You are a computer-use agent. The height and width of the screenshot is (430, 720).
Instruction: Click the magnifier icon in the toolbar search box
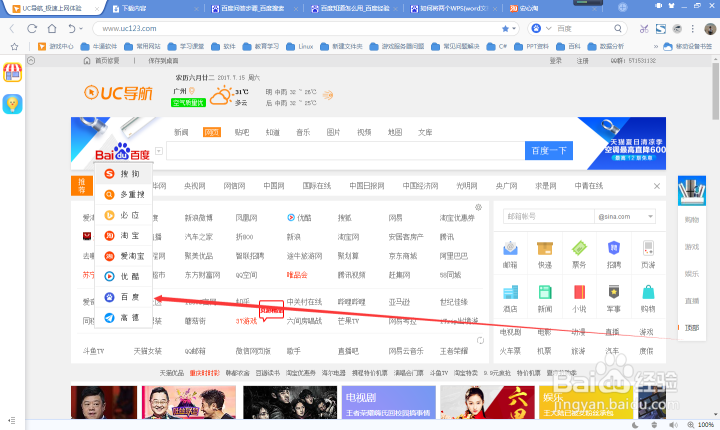pos(618,28)
